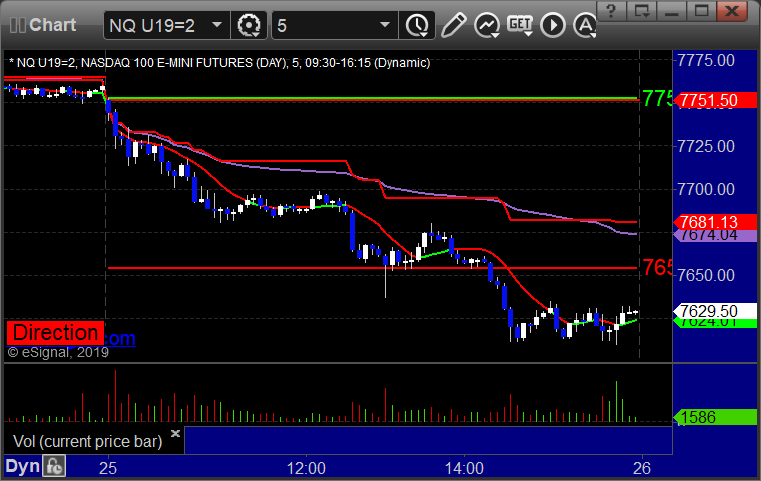Open the alerts 'A' circle menu
The height and width of the screenshot is (481, 761).
point(585,25)
